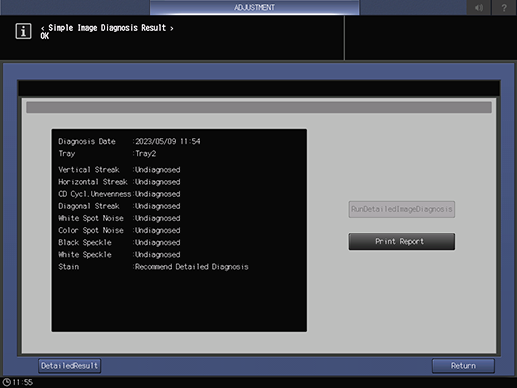Click the Horizontal Streak row
The width and height of the screenshot is (517, 388).
coord(119,182)
